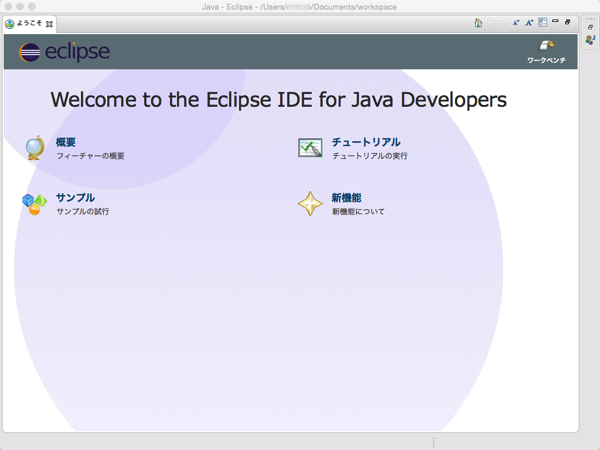Image resolution: width=600 pixels, height=450 pixels.
Task: Open the 概要 overview link
Action: [66, 143]
